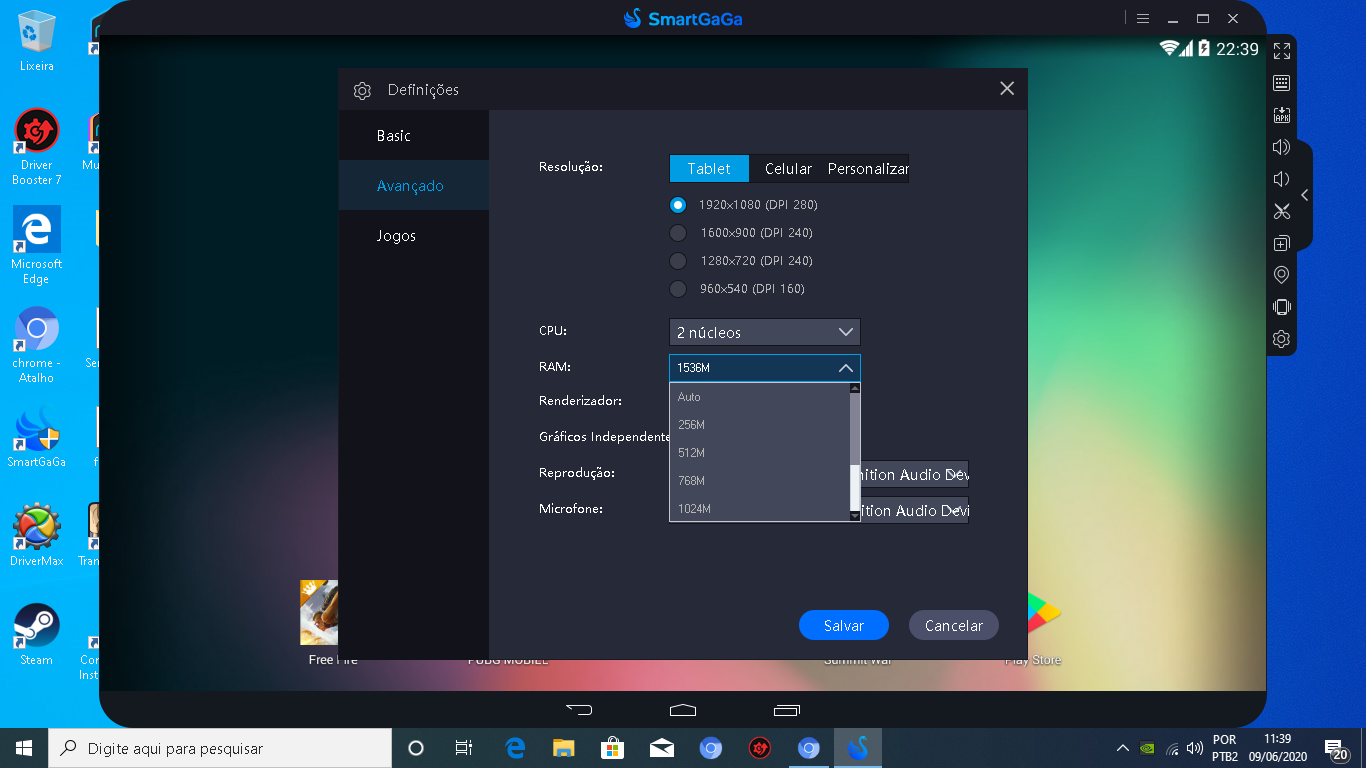Choose 1024M in the RAM list
1366x768 pixels.
pos(759,509)
